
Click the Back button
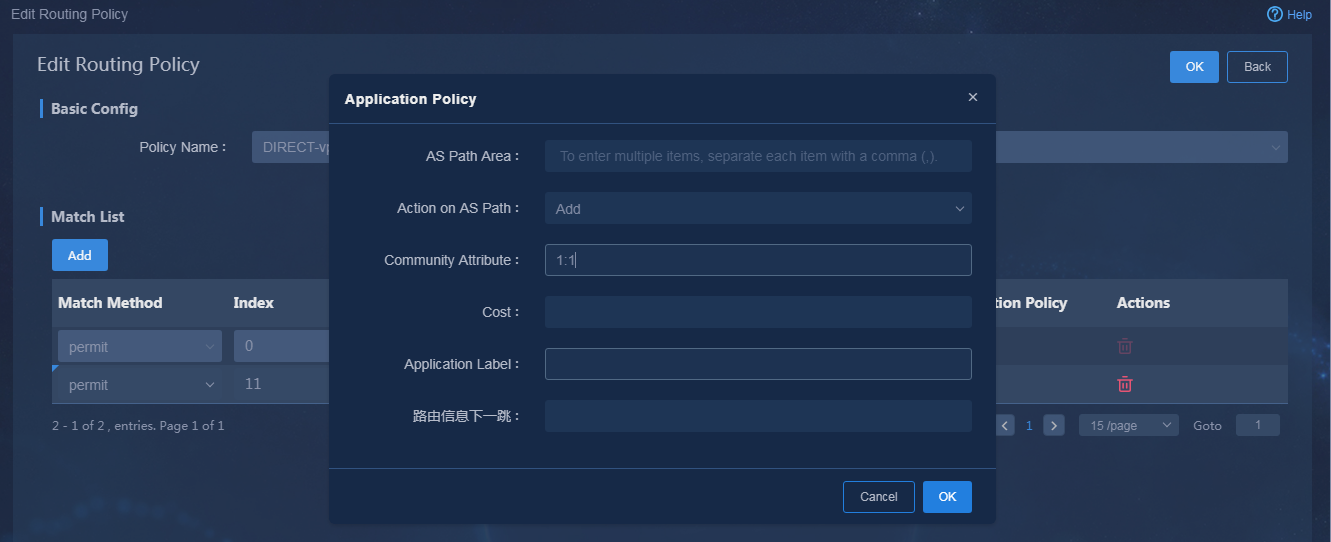[1257, 67]
